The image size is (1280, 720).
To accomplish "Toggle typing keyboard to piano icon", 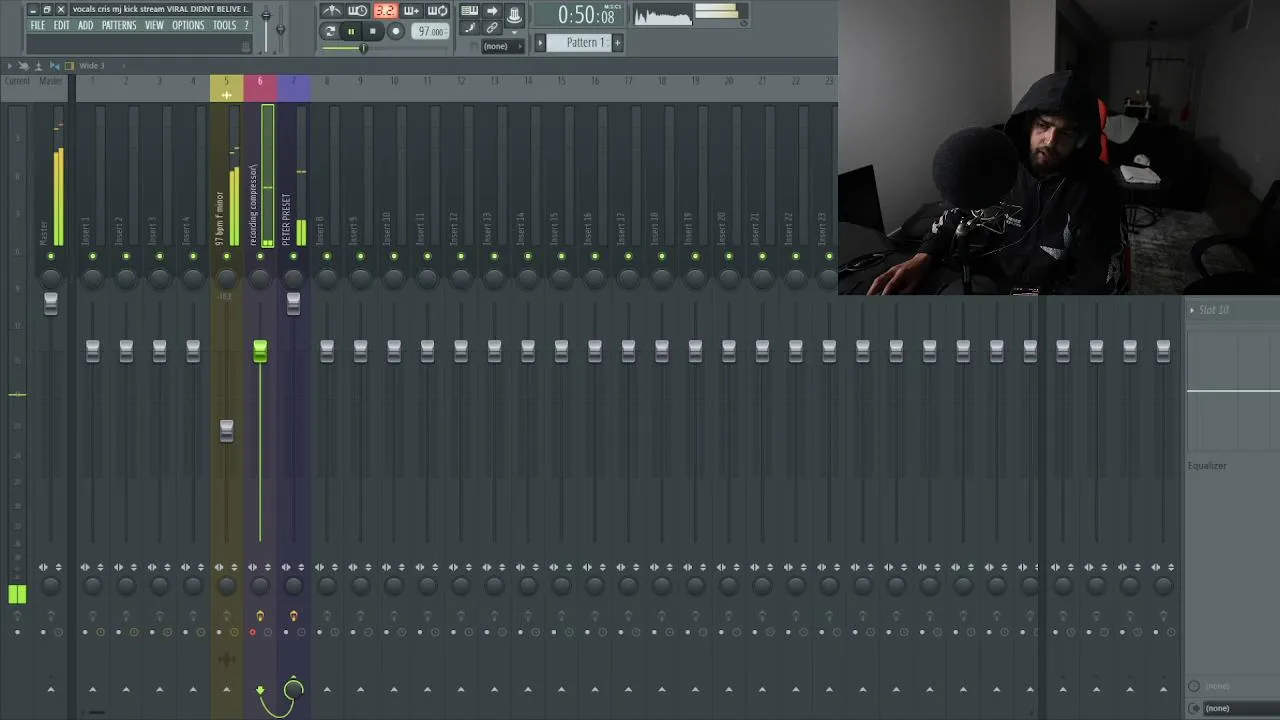I will 469,11.
